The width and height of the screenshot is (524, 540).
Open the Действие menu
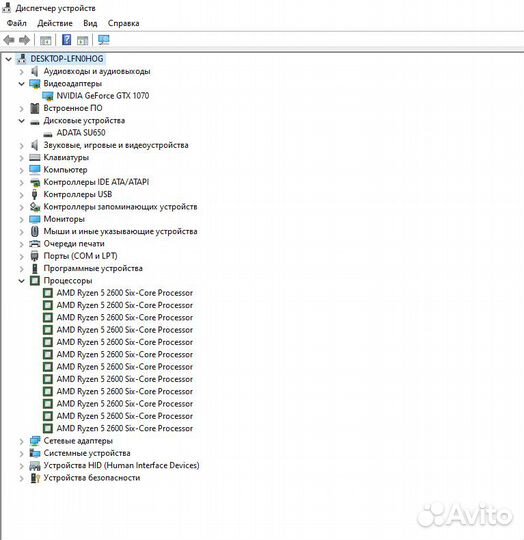55,23
